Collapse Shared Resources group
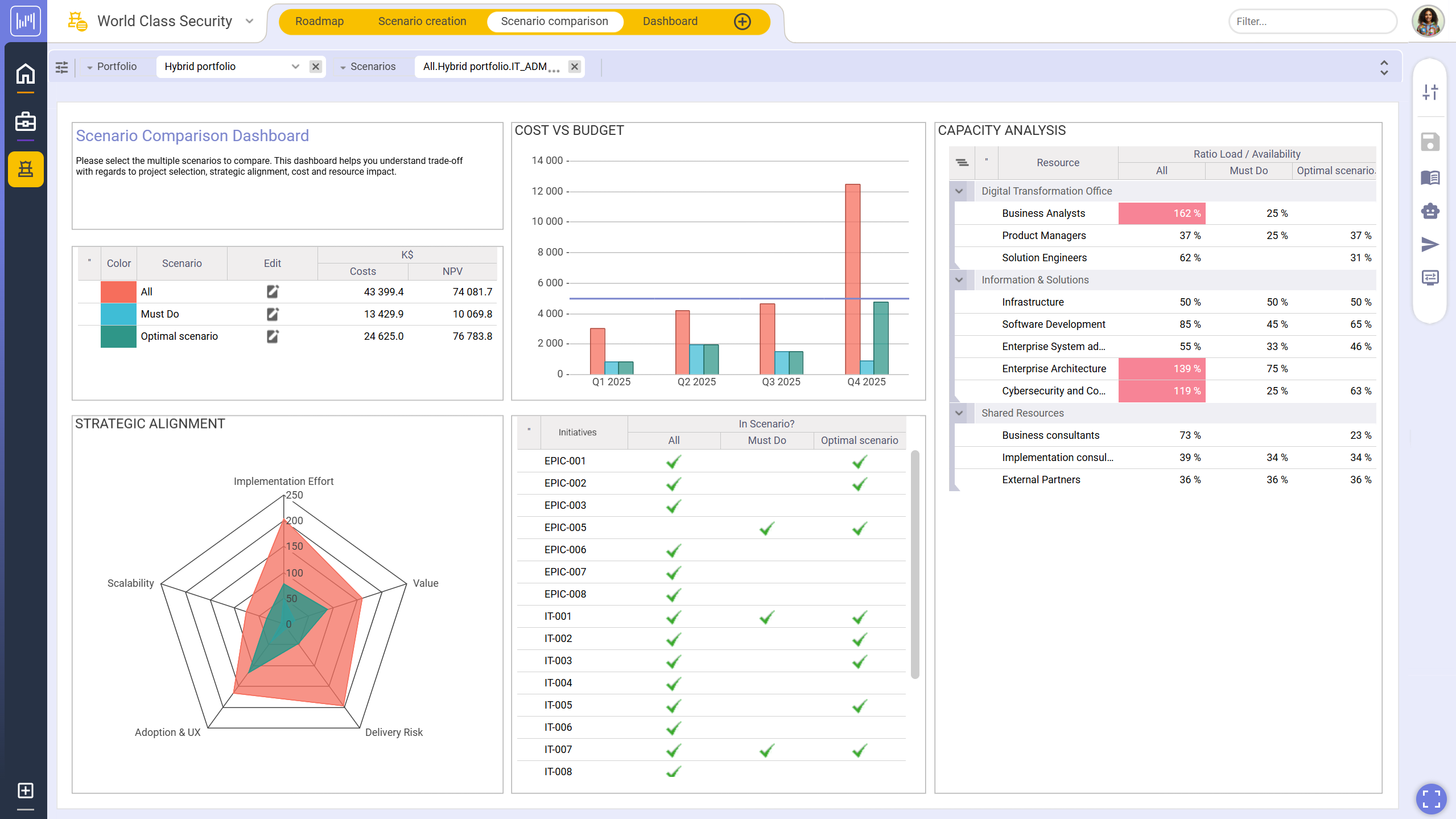The height and width of the screenshot is (819, 1456). point(959,413)
